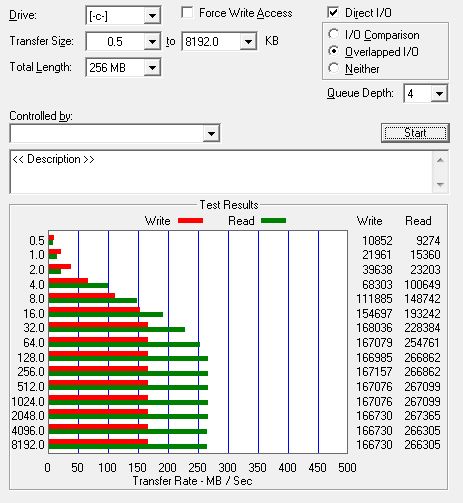The image size is (463, 503).
Task: Expand the Controlled by dropdown
Action: (211, 134)
